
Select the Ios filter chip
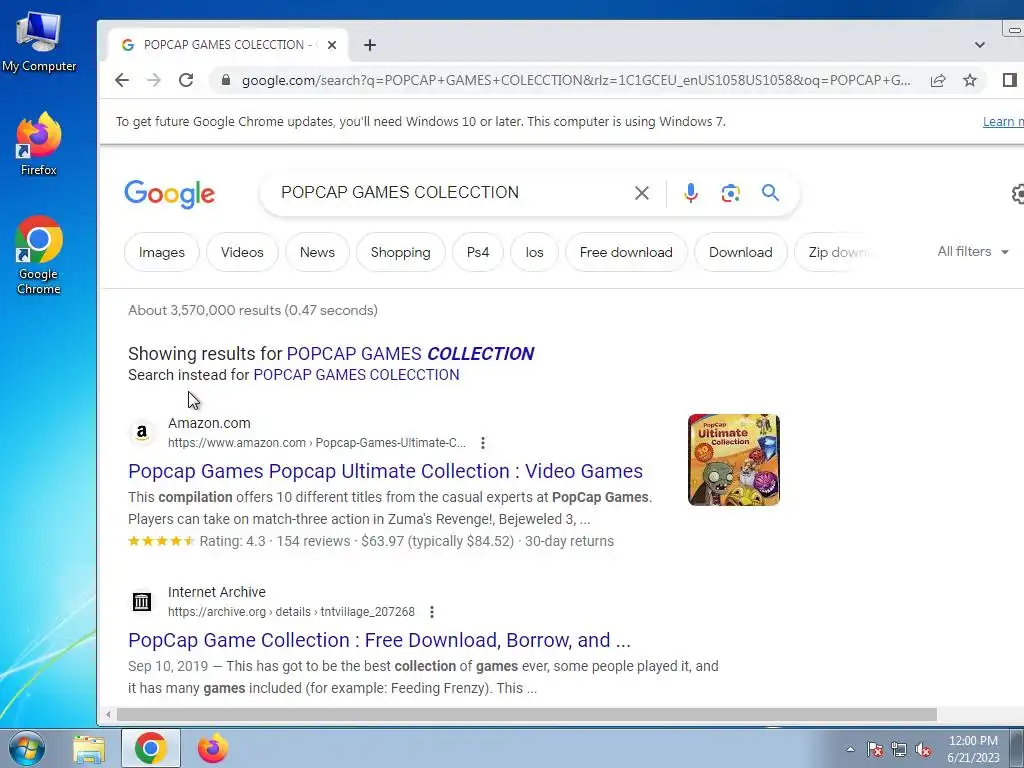tap(534, 252)
